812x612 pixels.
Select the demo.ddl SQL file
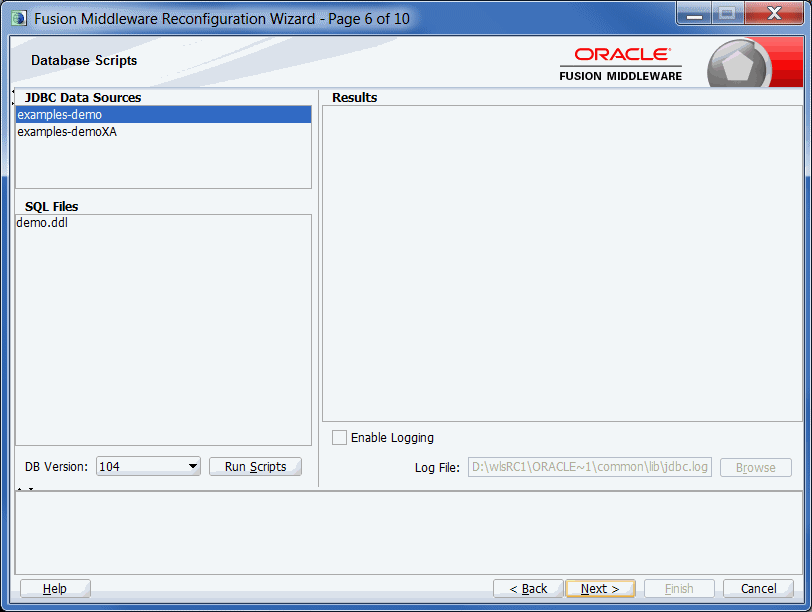point(163,223)
